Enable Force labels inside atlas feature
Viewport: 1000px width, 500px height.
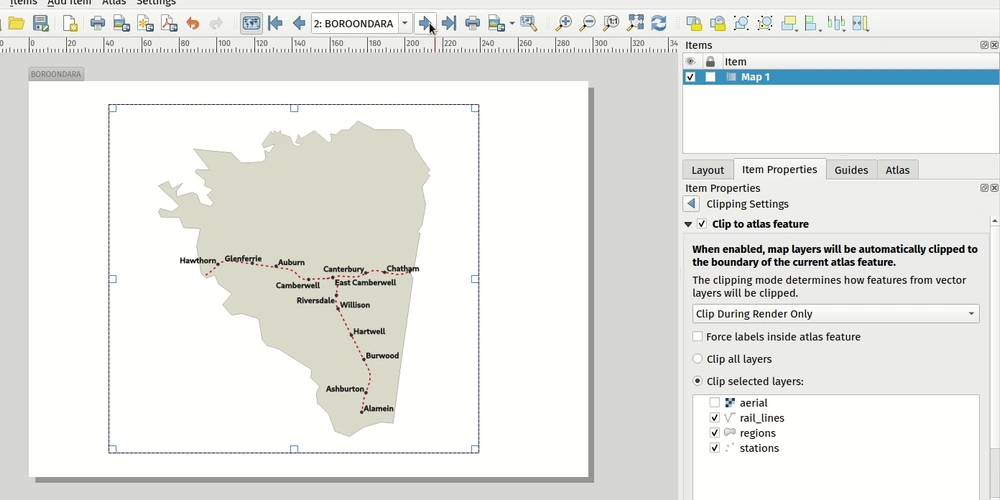tap(698, 337)
